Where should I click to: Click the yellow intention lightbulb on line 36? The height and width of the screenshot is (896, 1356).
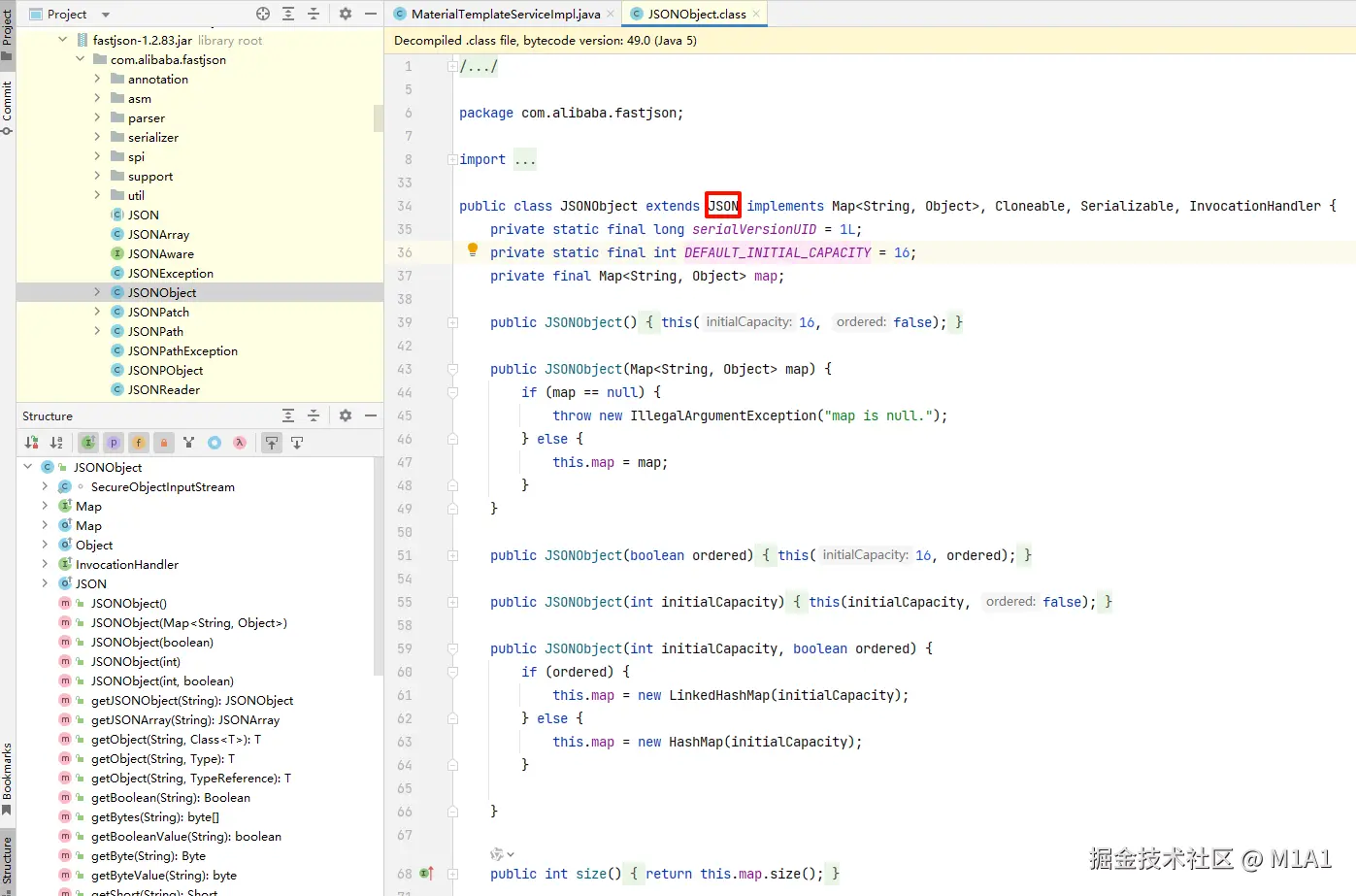[473, 249]
